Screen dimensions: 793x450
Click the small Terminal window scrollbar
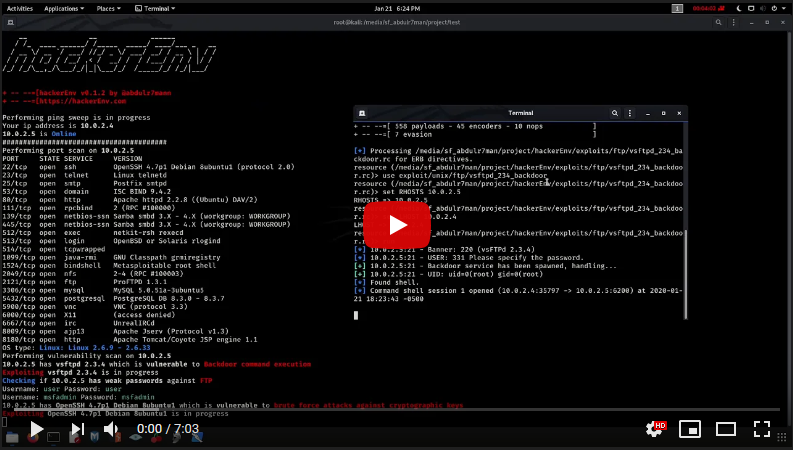coord(686,275)
